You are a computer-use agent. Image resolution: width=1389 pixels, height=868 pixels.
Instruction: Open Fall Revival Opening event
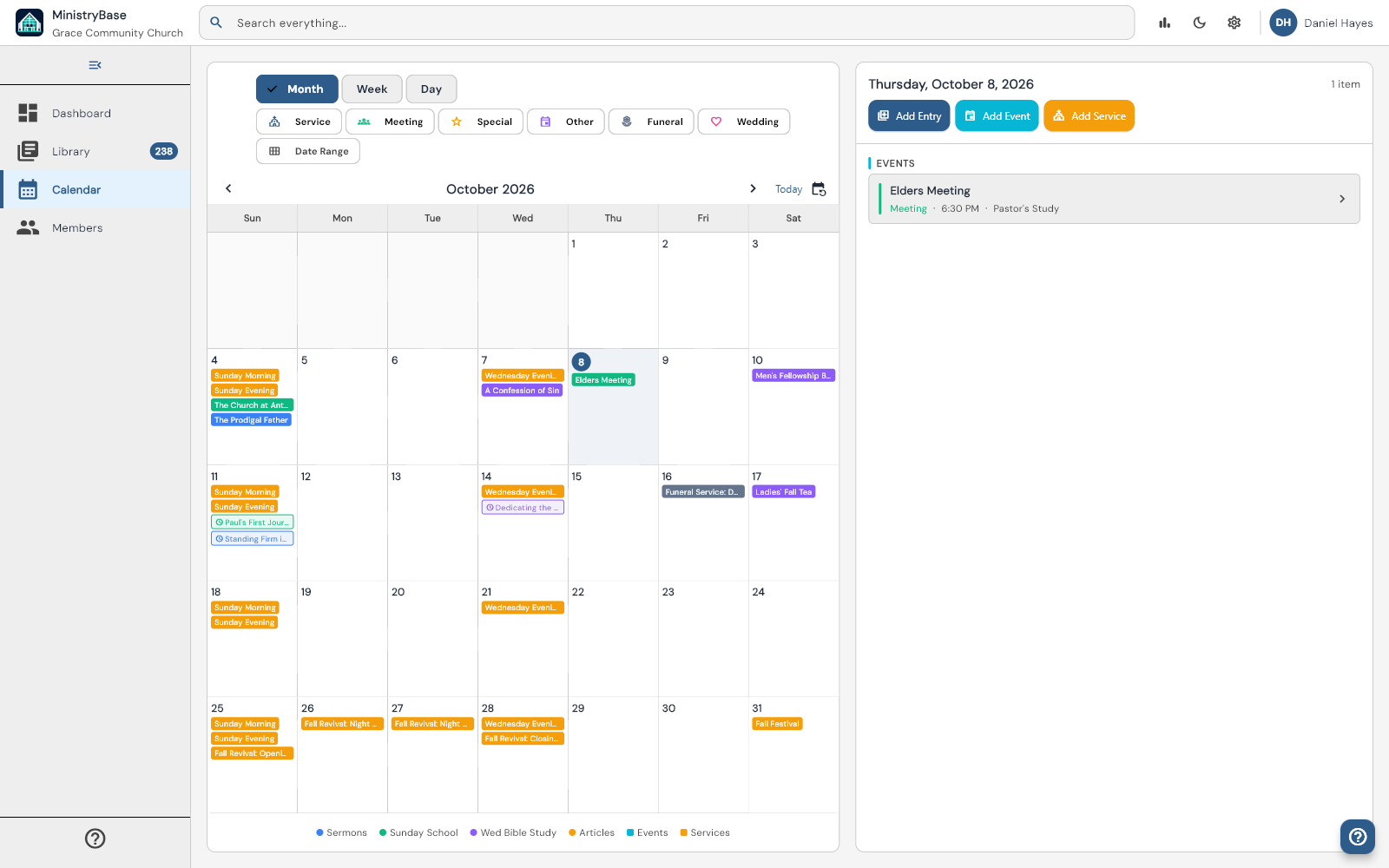[252, 753]
